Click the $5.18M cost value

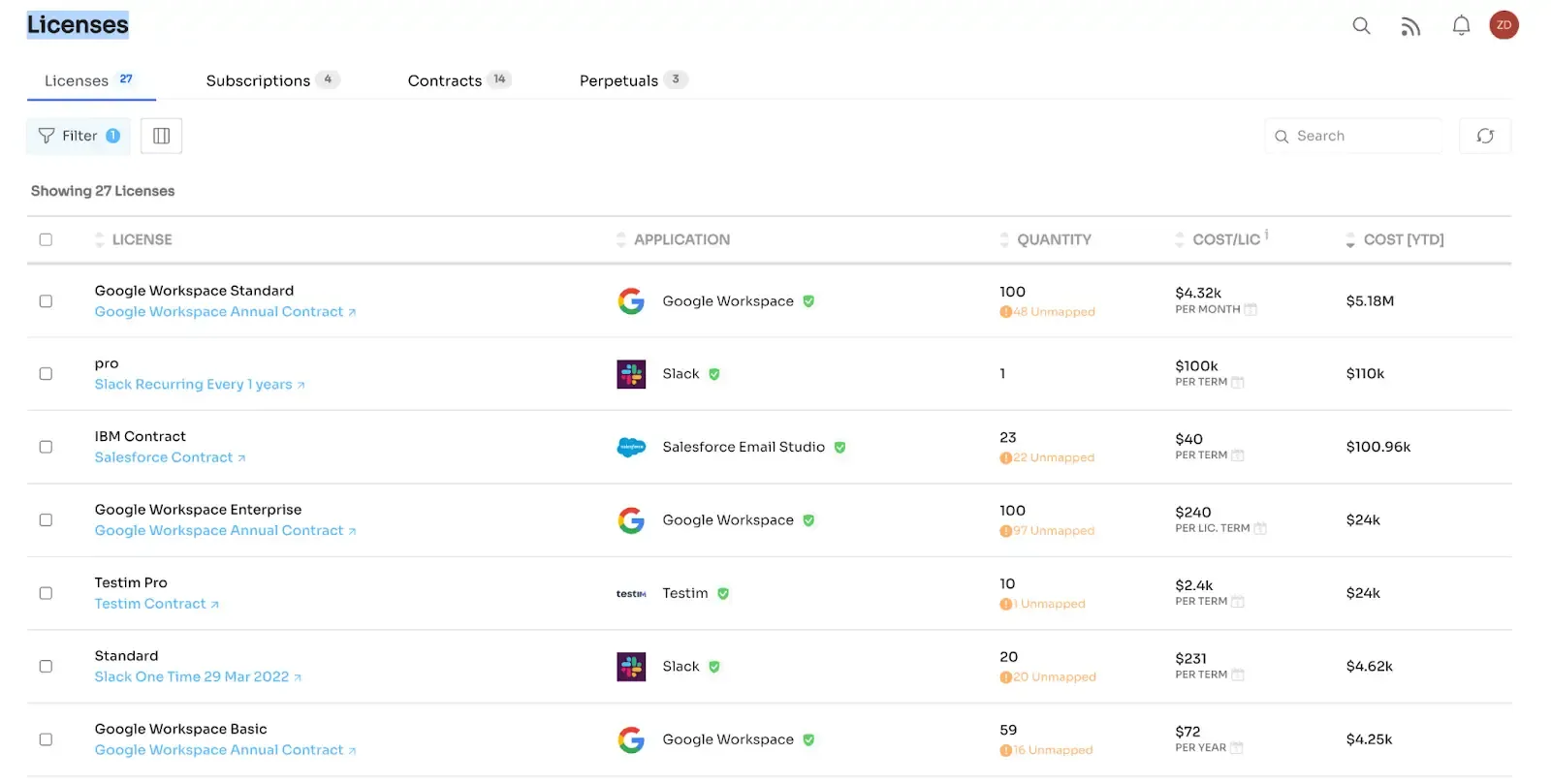pyautogui.click(x=1370, y=301)
